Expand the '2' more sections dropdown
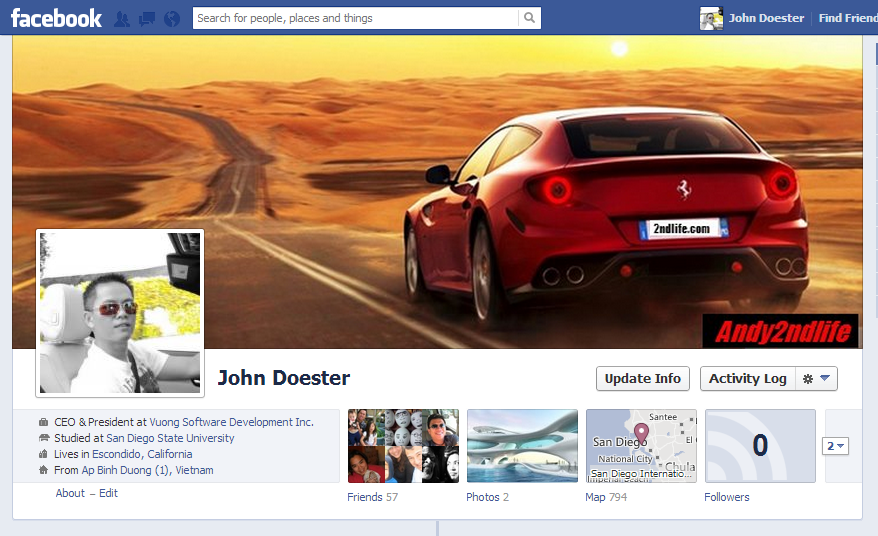This screenshot has width=878, height=536. click(x=835, y=446)
